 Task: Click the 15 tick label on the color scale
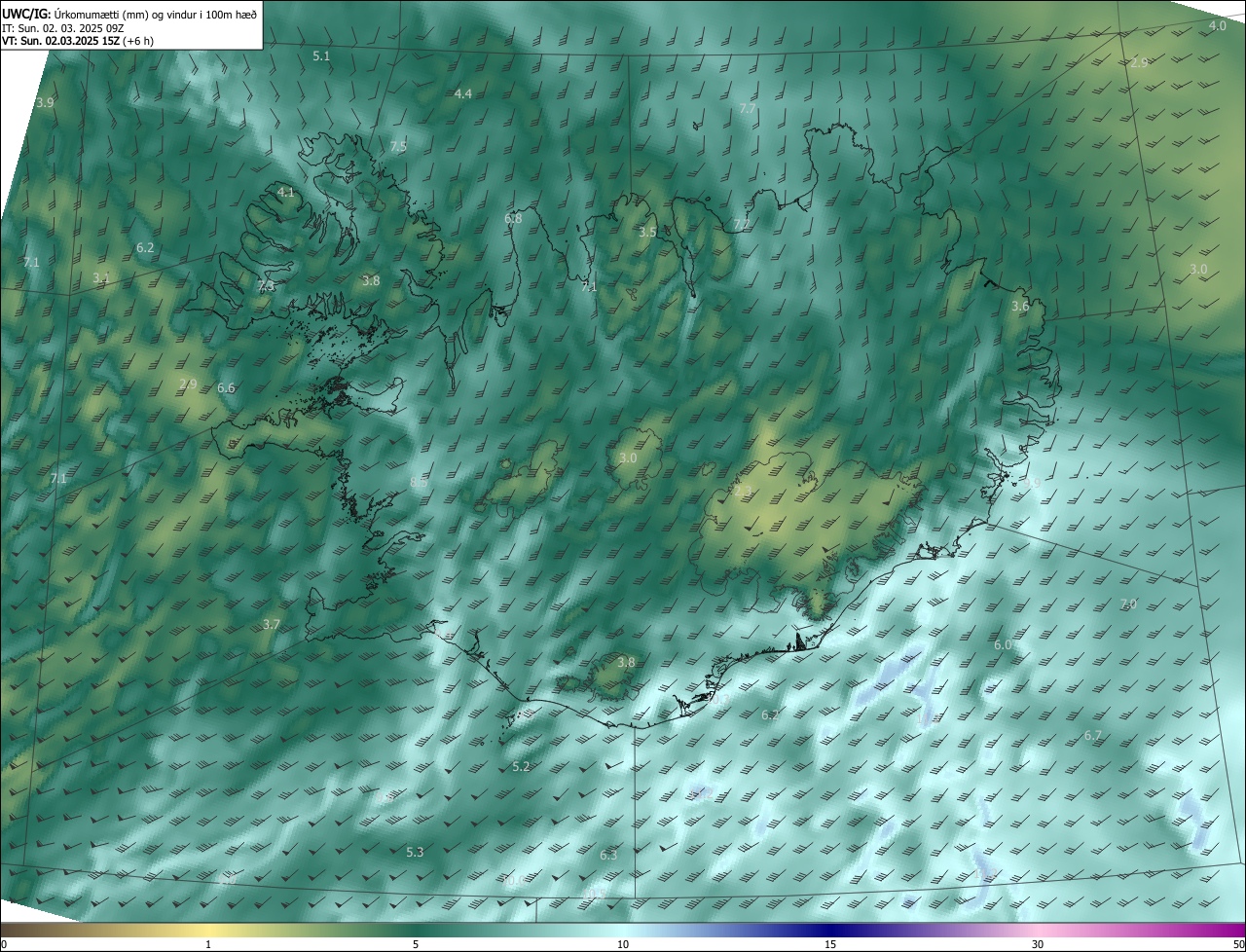point(830,944)
